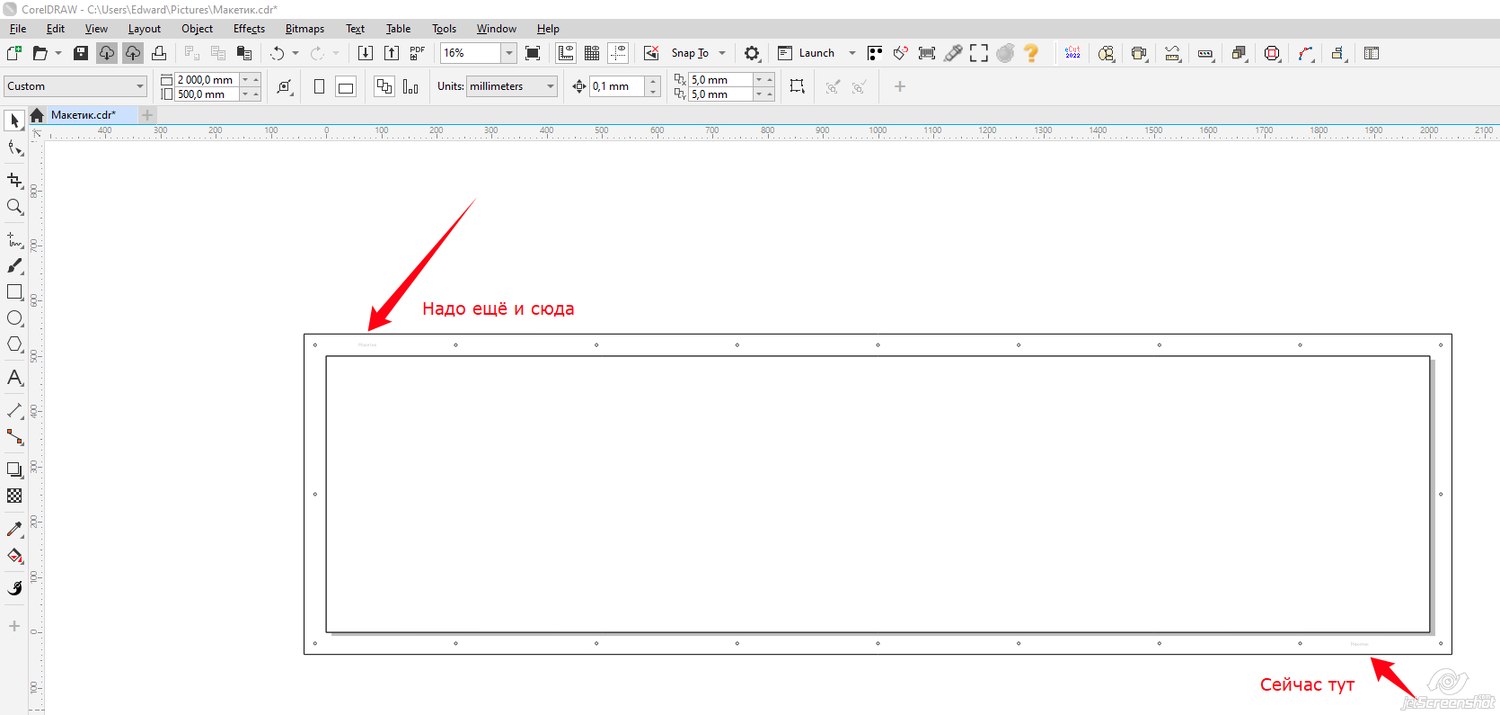Increase the nudge distance with up arrow

[653, 82]
